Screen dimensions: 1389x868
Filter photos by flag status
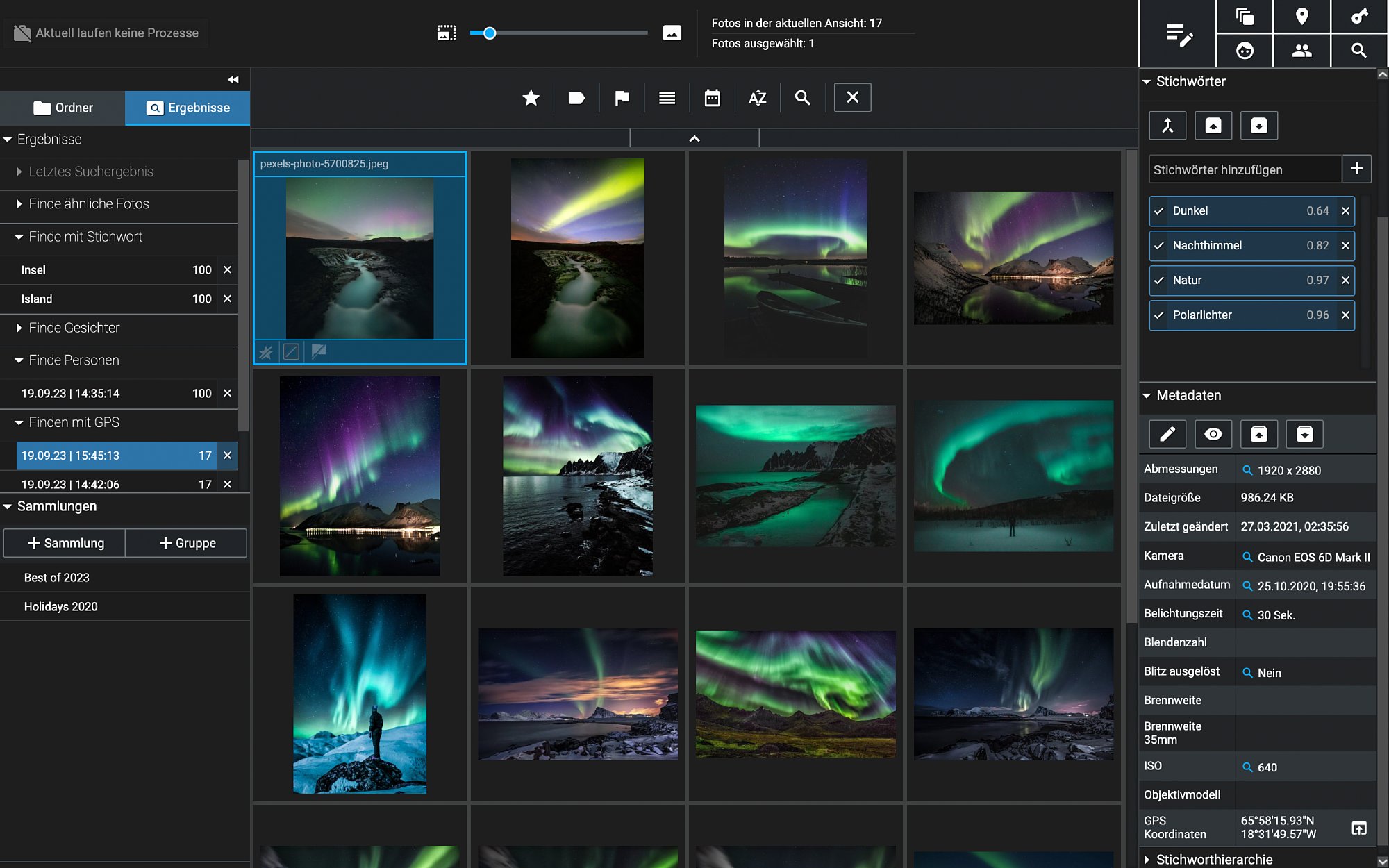622,98
